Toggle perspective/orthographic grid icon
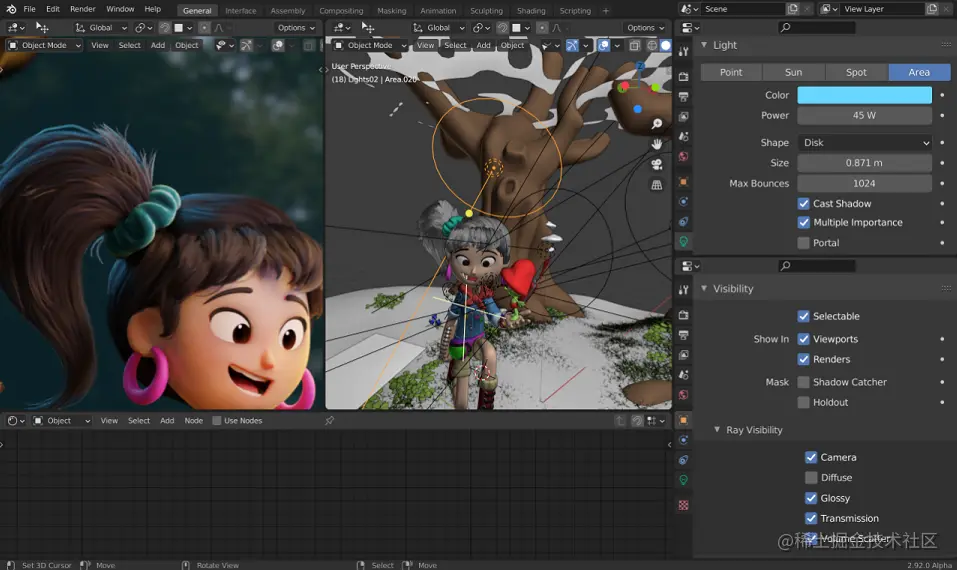Image resolution: width=957 pixels, height=570 pixels. [x=657, y=184]
